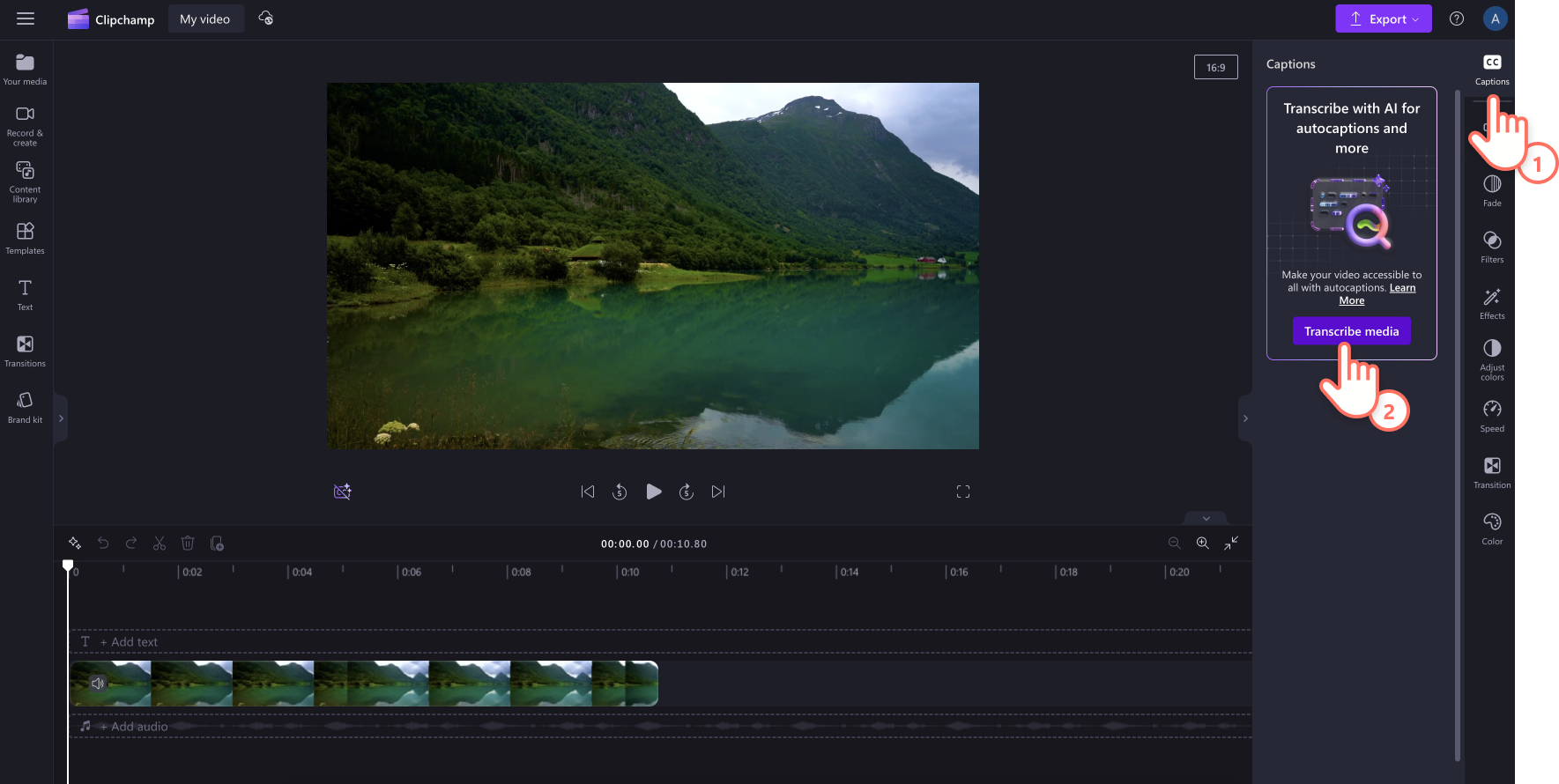This screenshot has width=1559, height=784.
Task: Click the Transcribe media button
Action: pyautogui.click(x=1351, y=331)
